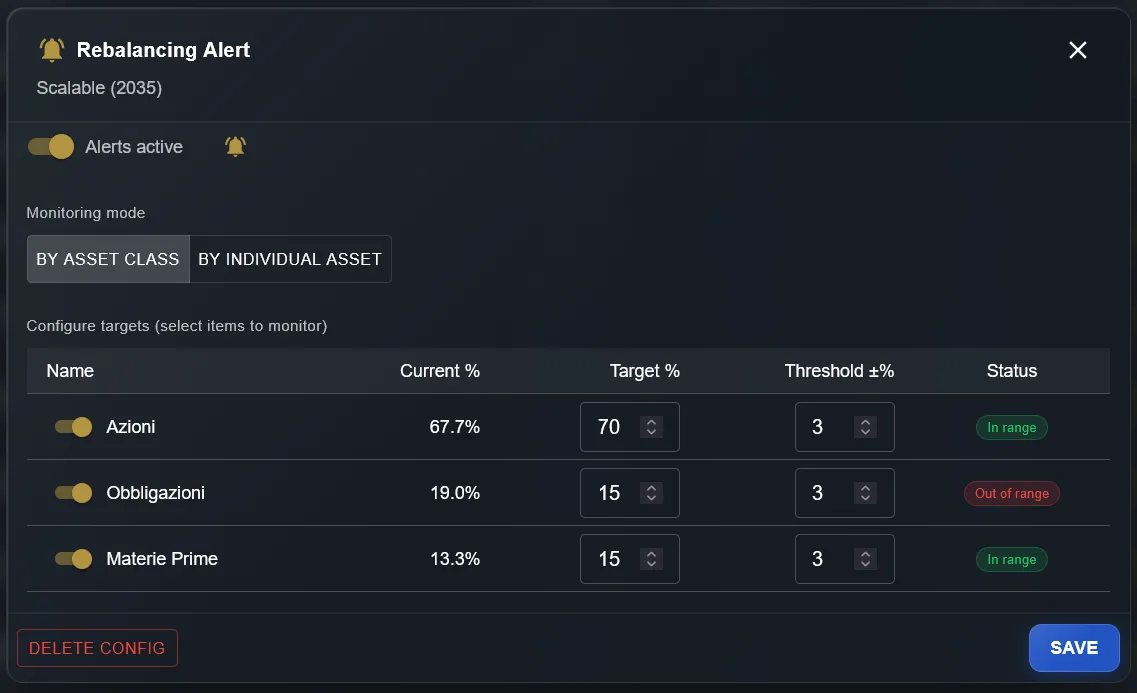This screenshot has width=1137, height=693.
Task: Decrease the Threshold value for Obbligazioni
Action: tap(866, 499)
